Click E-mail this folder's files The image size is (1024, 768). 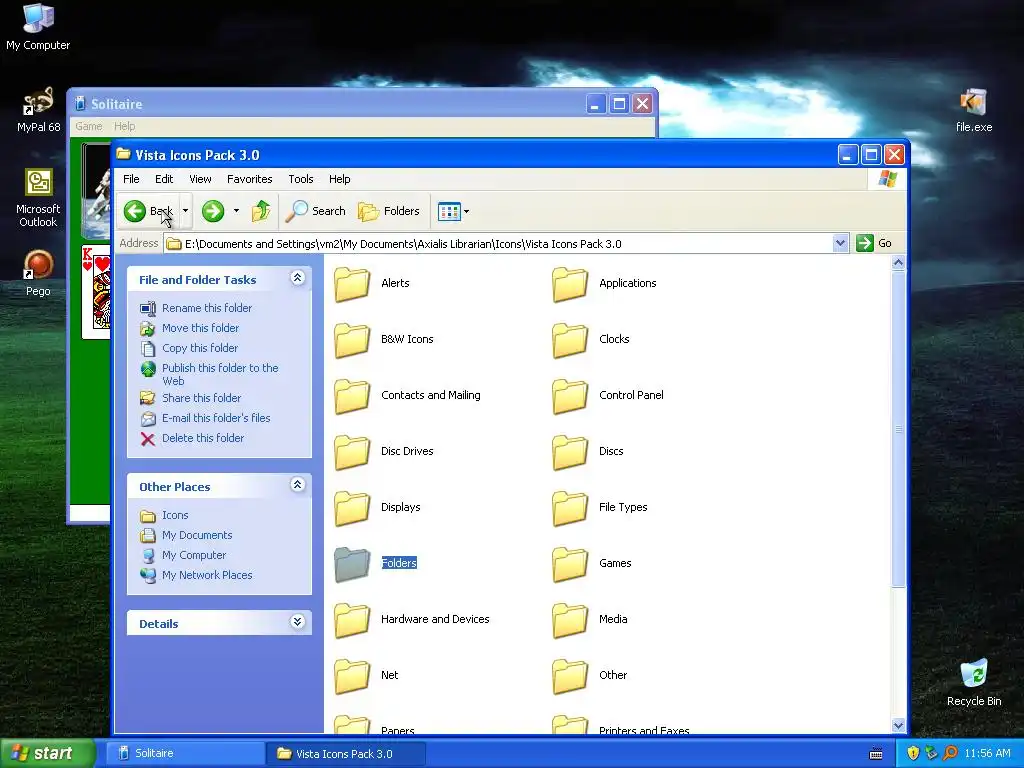point(216,418)
